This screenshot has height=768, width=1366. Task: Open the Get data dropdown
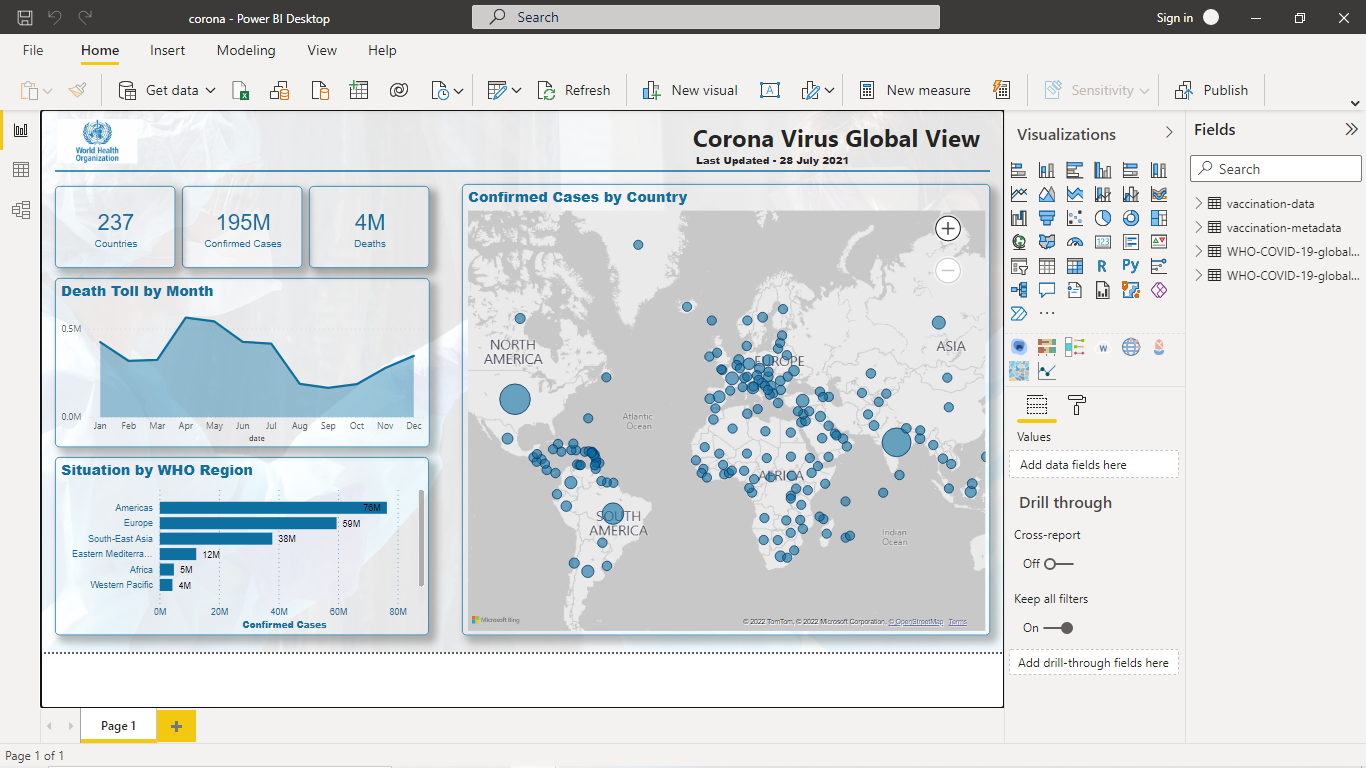pos(210,90)
